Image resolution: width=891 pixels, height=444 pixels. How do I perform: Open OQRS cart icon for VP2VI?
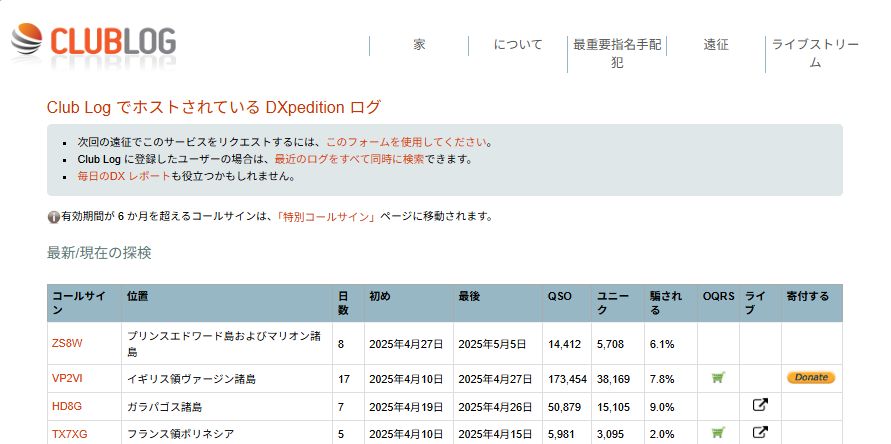[x=718, y=377]
